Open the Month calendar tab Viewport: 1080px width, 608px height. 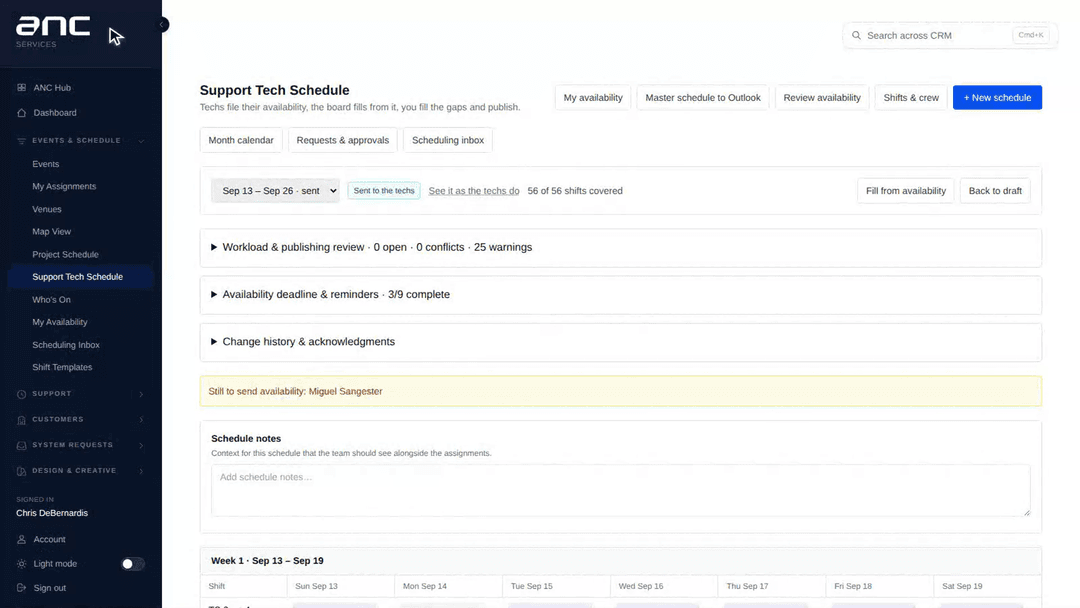tap(241, 140)
